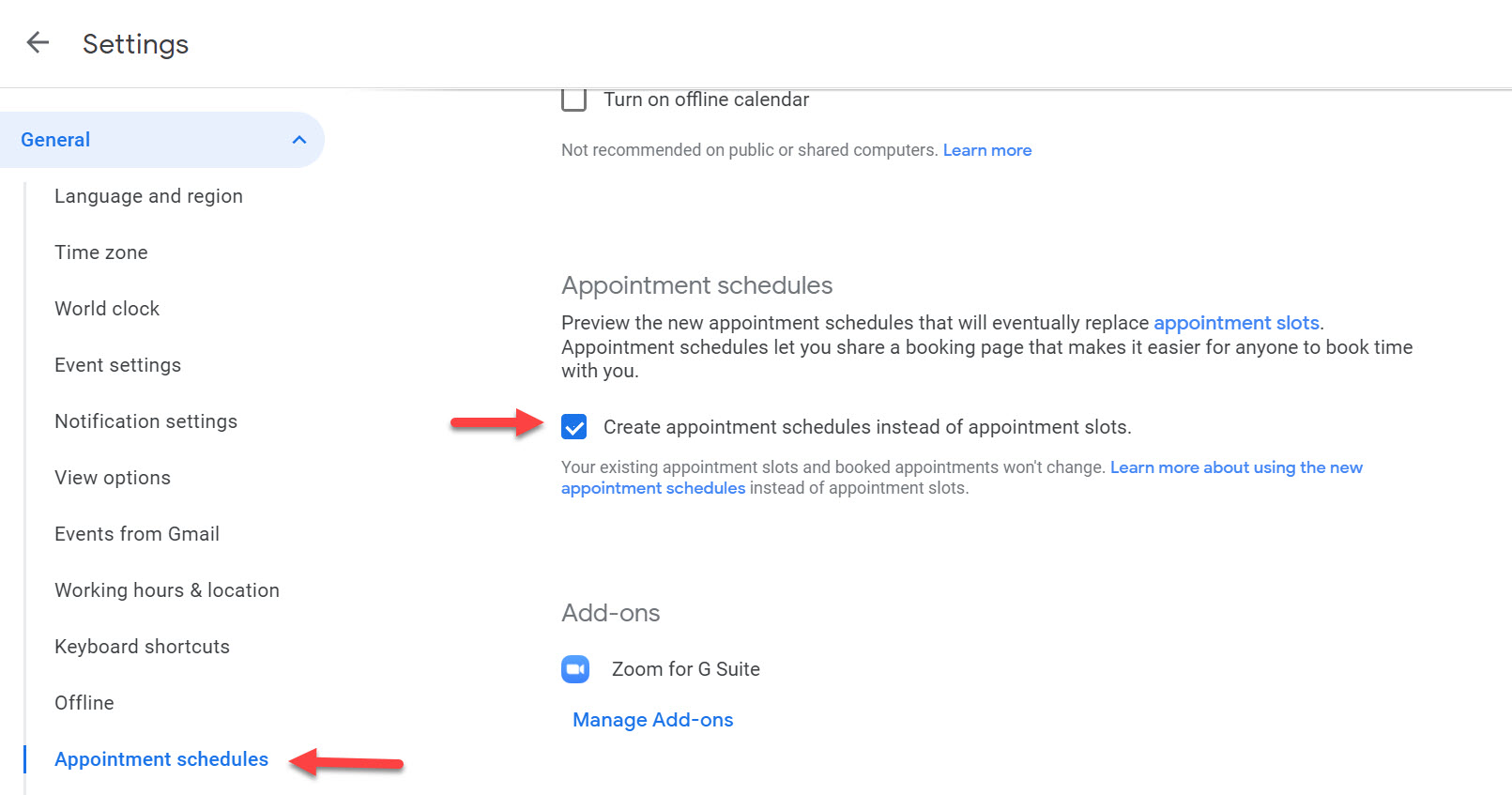This screenshot has height=795, width=1512.
Task: Go to Working hours & location
Action: [167, 590]
